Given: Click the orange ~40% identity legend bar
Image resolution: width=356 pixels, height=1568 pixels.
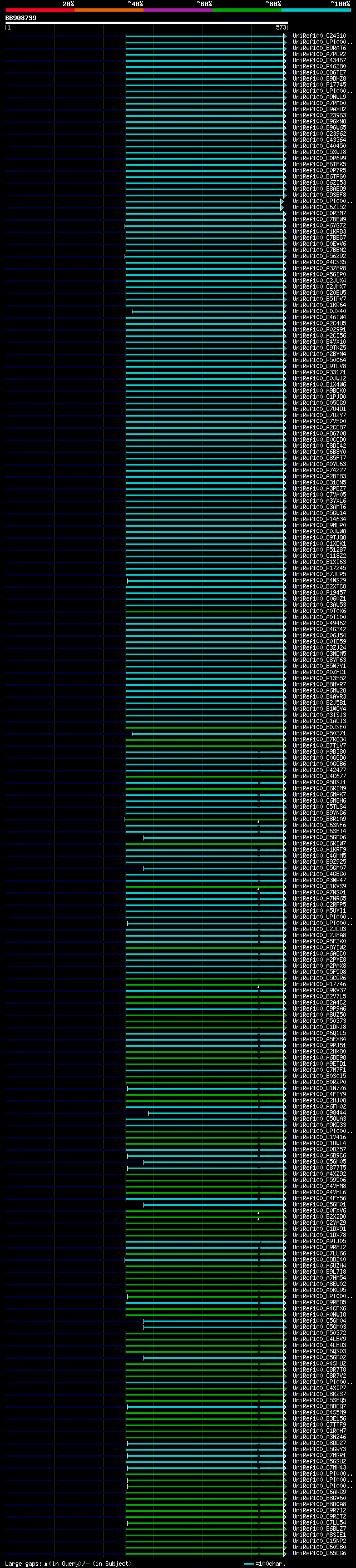Looking at the screenshot, I should pyautogui.click(x=109, y=10).
